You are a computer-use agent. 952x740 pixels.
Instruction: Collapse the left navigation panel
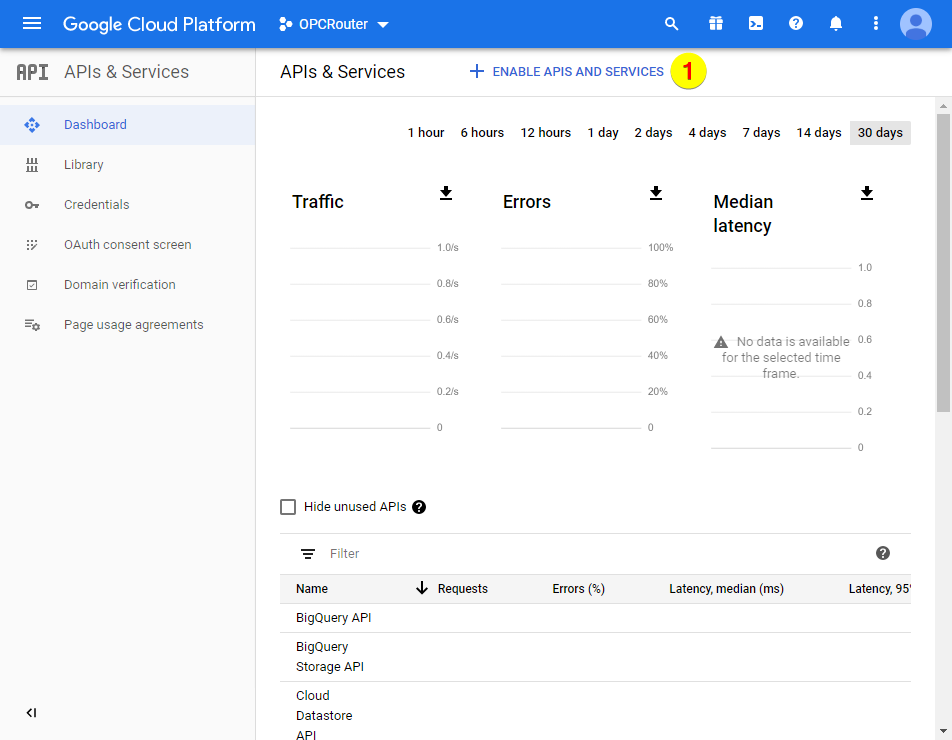pos(31,713)
